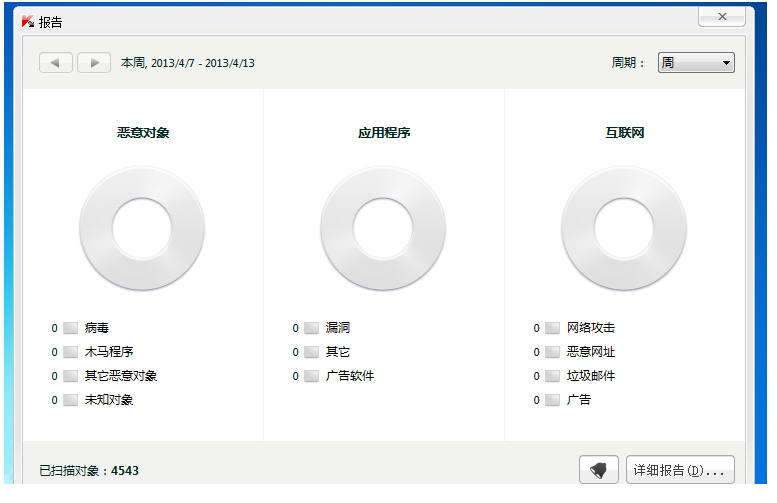777x503 pixels.
Task: Click the 恶意对象 donut chart
Action: click(142, 228)
